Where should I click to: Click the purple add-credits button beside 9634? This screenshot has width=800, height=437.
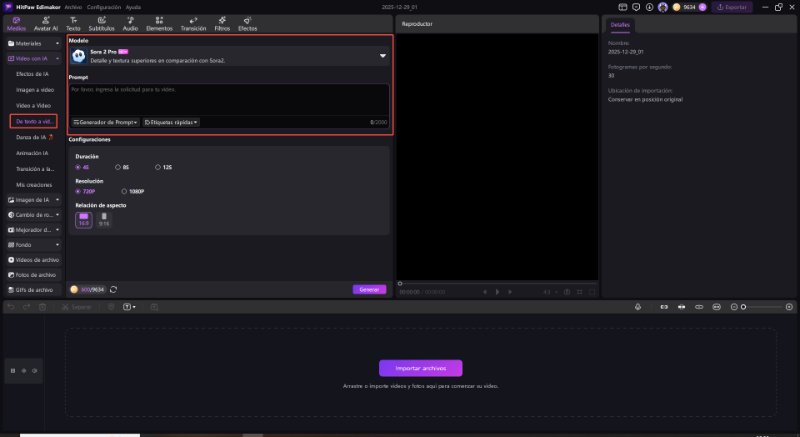click(703, 7)
